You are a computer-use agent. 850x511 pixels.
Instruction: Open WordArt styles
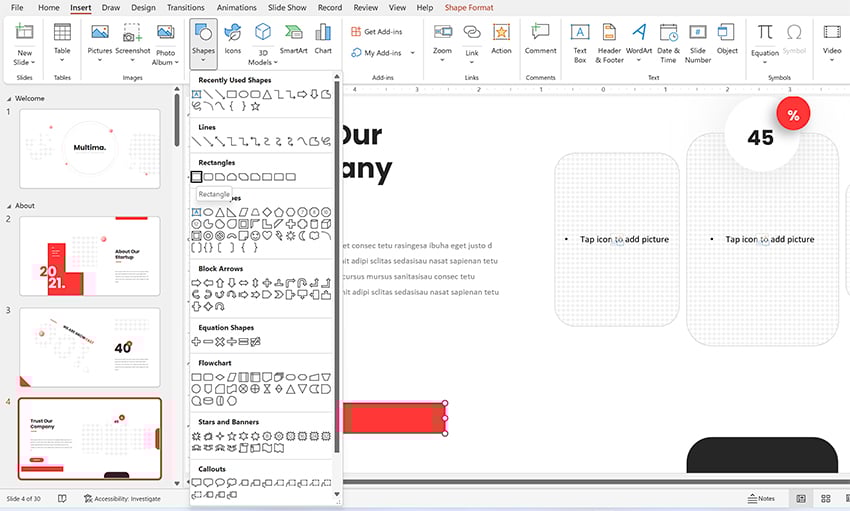(x=638, y=39)
